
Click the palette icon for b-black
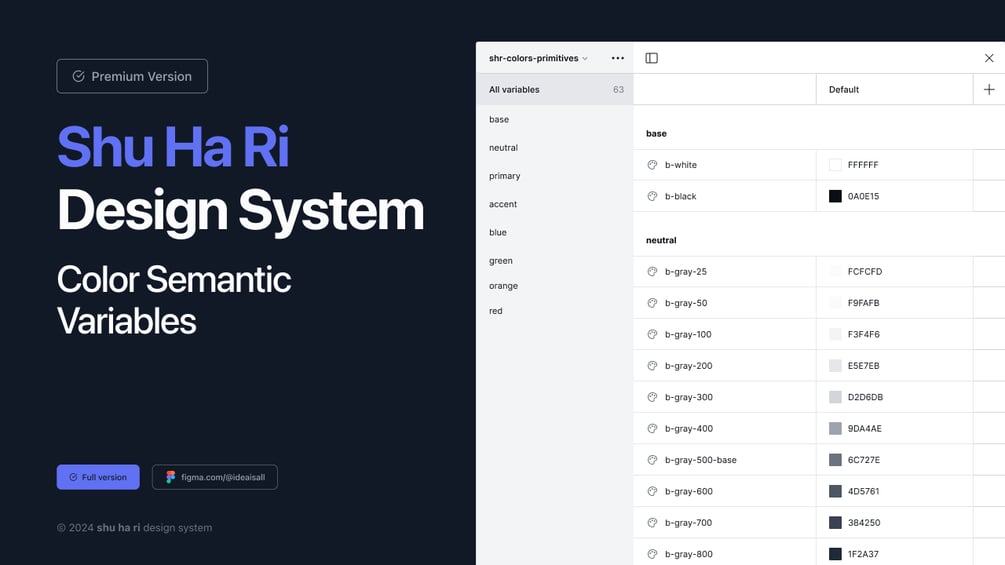652,197
